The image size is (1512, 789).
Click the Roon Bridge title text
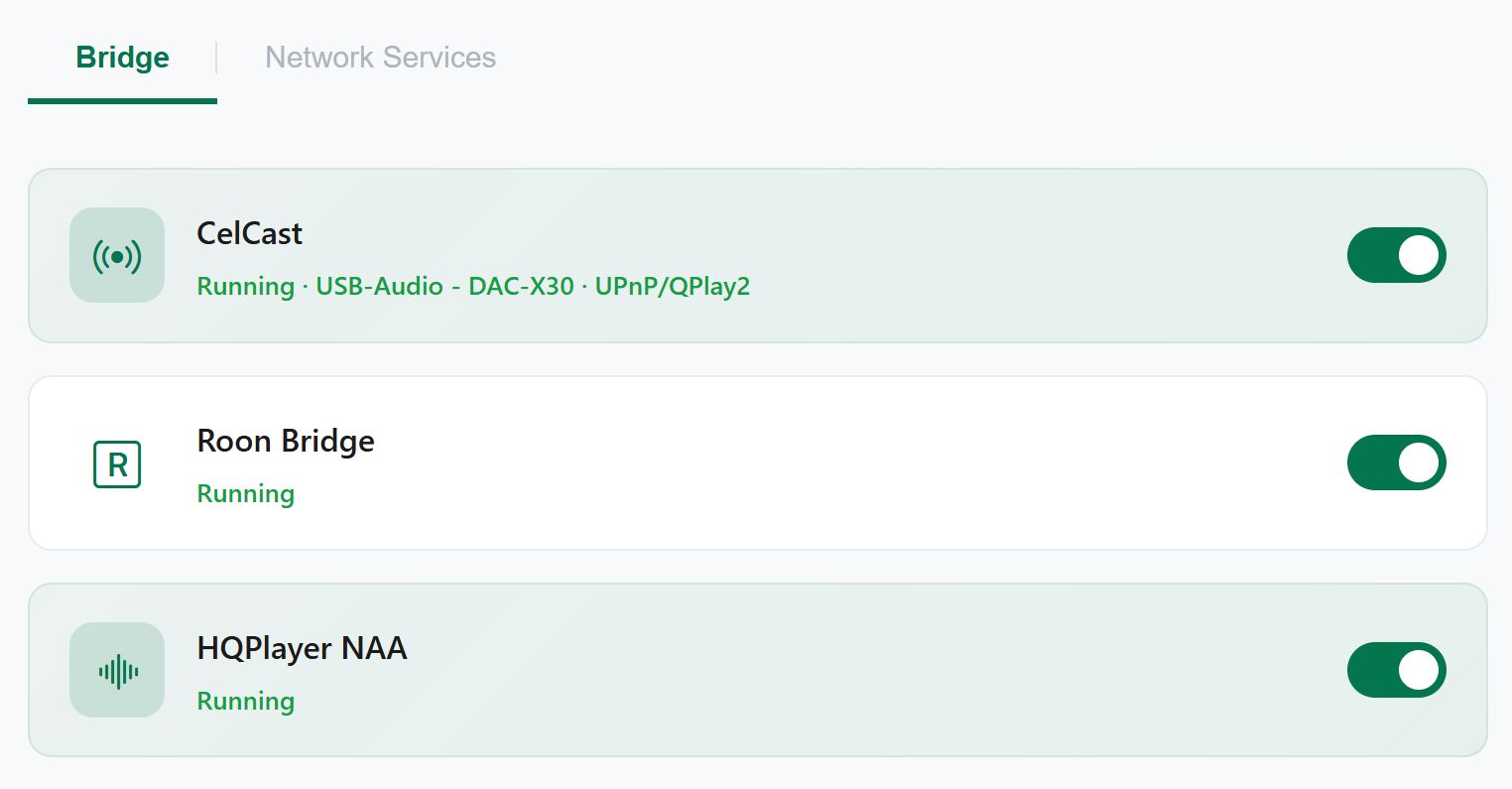tap(286, 441)
